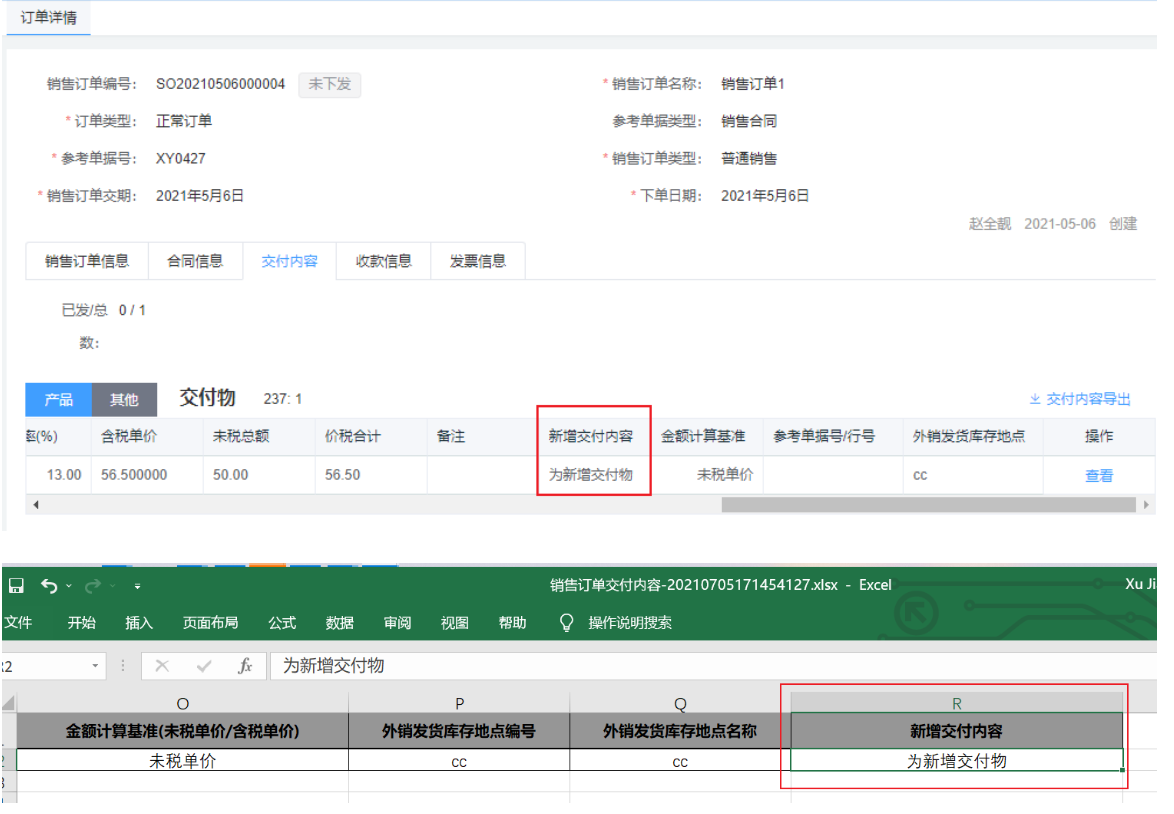Screen dimensions: 1174x814
Task: Click the table's left scroll arrow
Action: pyautogui.click(x=36, y=505)
